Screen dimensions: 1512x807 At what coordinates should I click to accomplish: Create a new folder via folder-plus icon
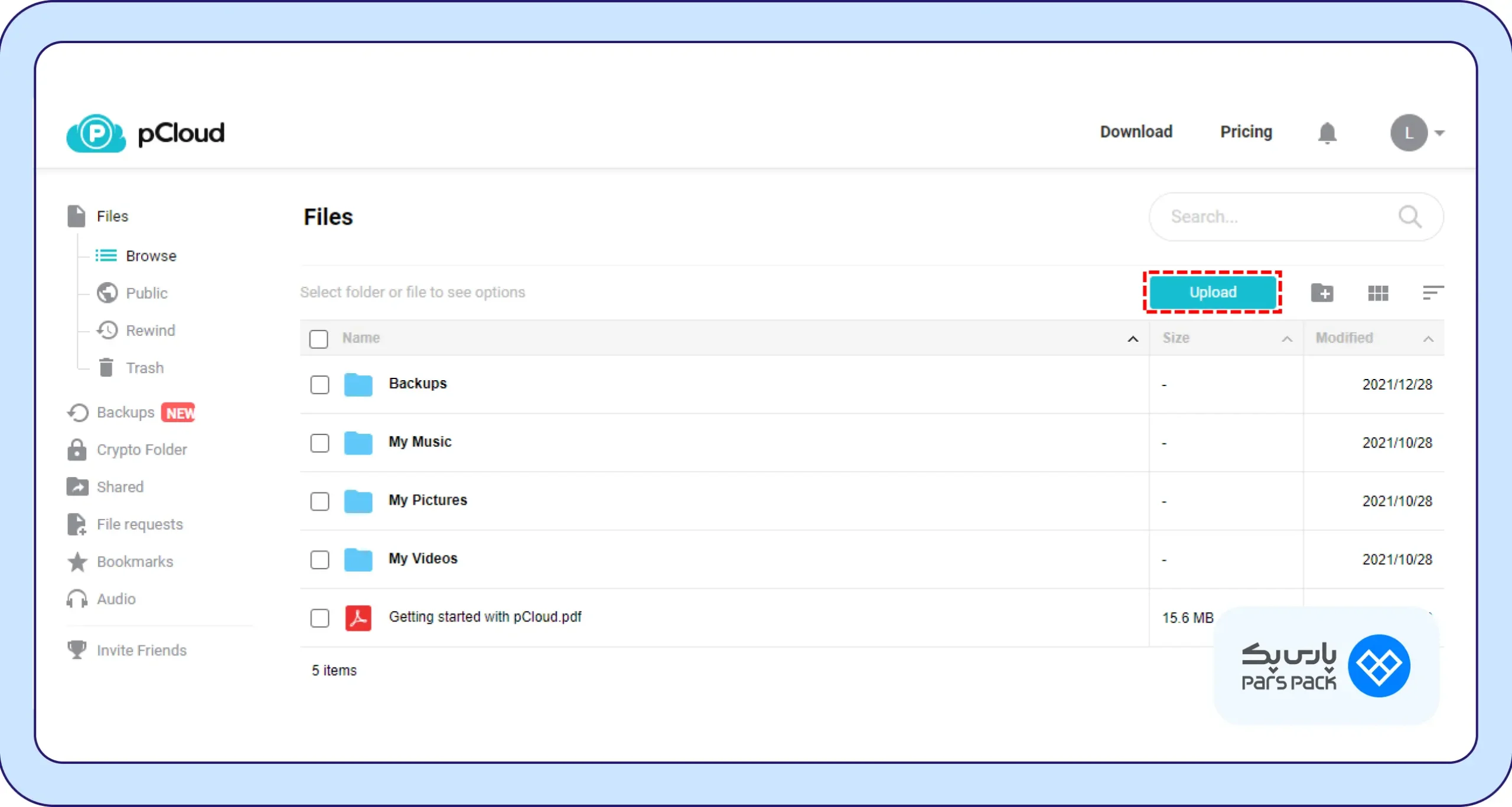[1322, 292]
